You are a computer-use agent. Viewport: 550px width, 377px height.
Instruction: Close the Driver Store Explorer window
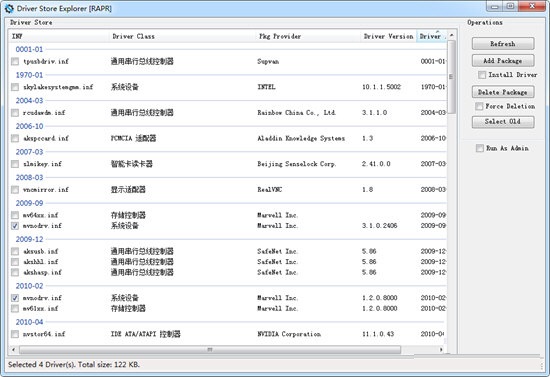(531, 6)
